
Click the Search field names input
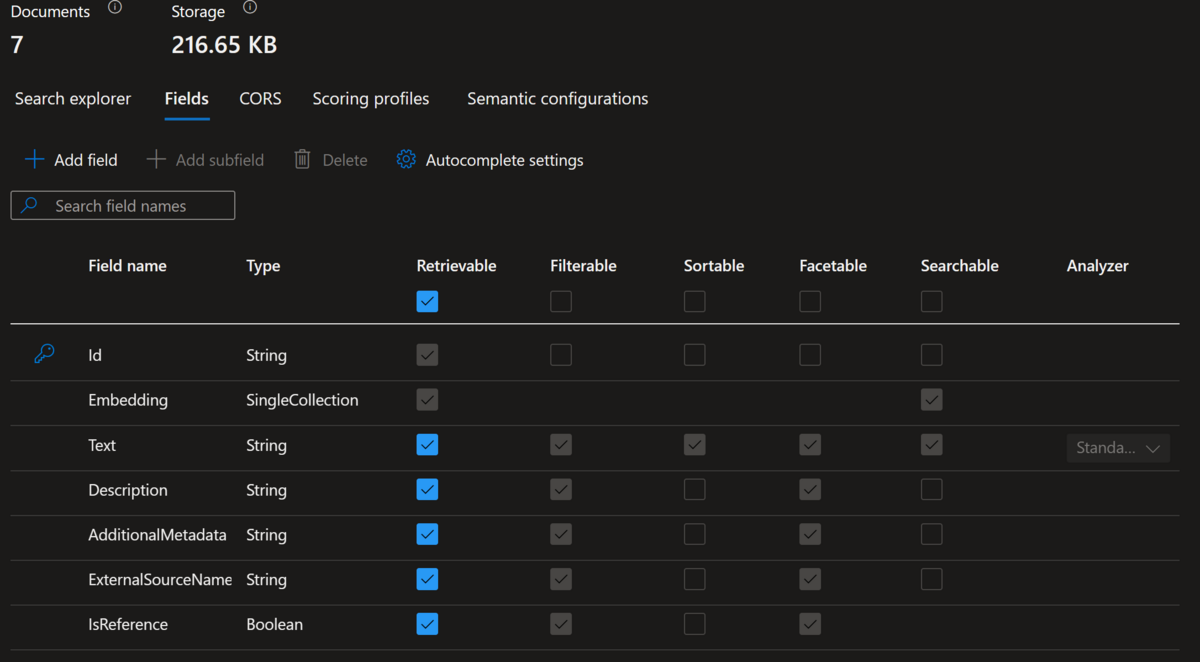tap(135, 206)
